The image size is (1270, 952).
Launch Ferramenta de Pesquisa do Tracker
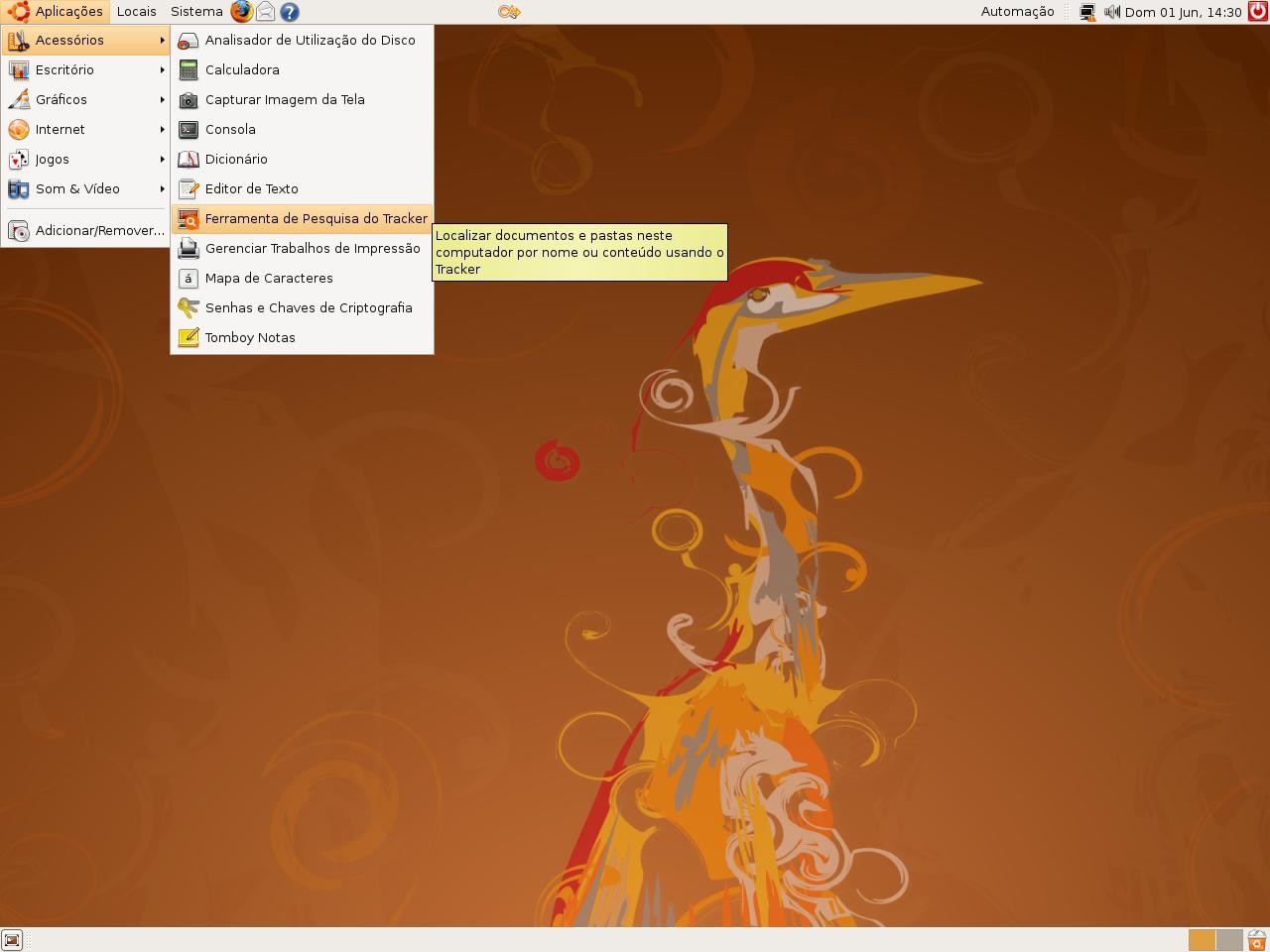(302, 219)
